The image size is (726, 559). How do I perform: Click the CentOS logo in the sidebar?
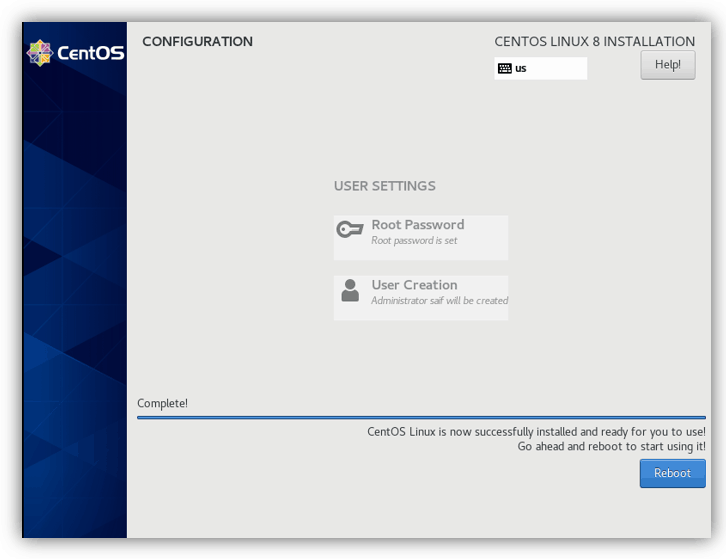point(75,53)
